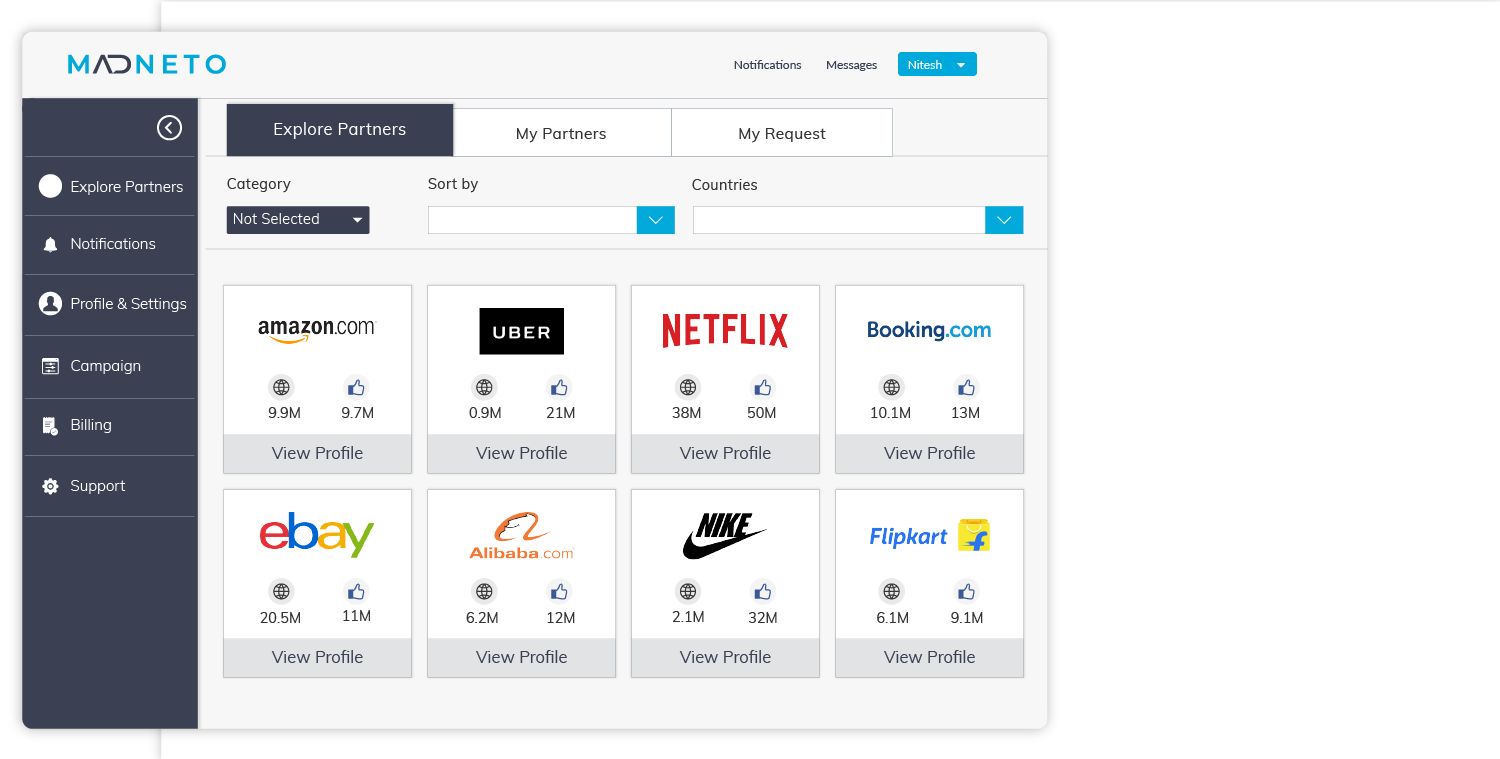Click the 20.5M reach value on eBay
1500x759 pixels.
pyautogui.click(x=280, y=618)
